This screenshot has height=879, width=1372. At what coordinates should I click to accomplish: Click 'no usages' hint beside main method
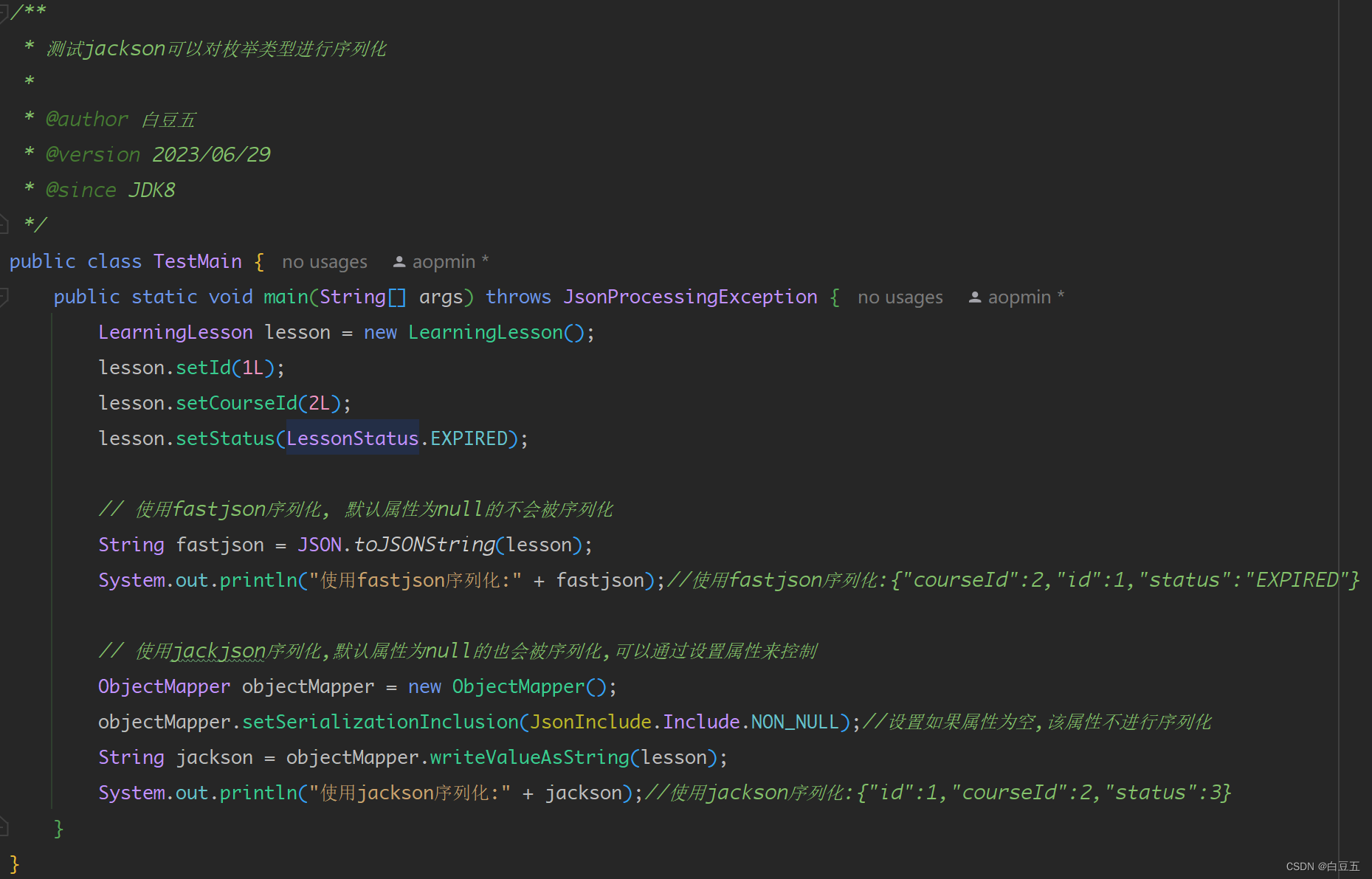tap(900, 297)
